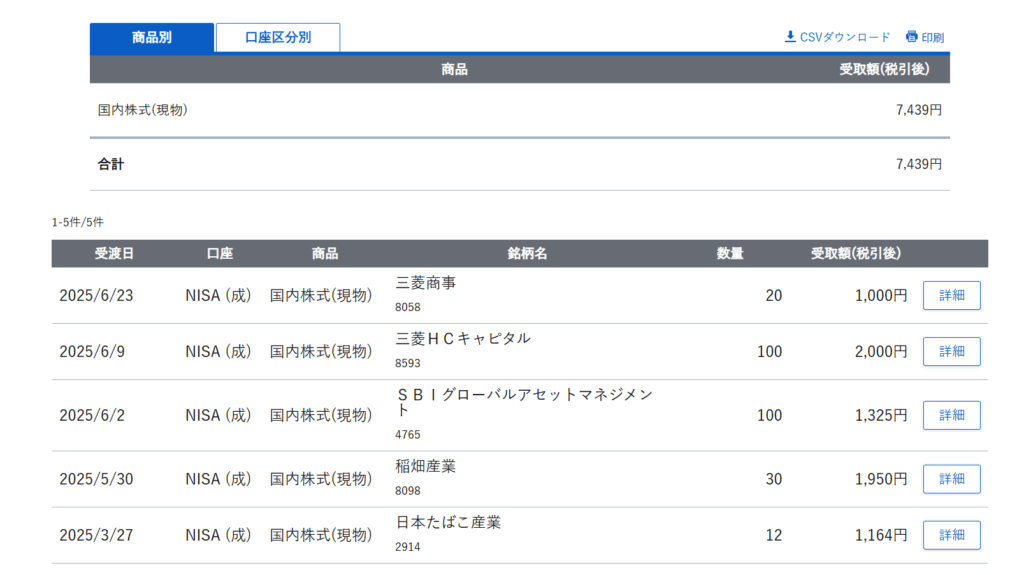1024x575 pixels.
Task: Click the 三菱商事 stock name
Action: 426,283
